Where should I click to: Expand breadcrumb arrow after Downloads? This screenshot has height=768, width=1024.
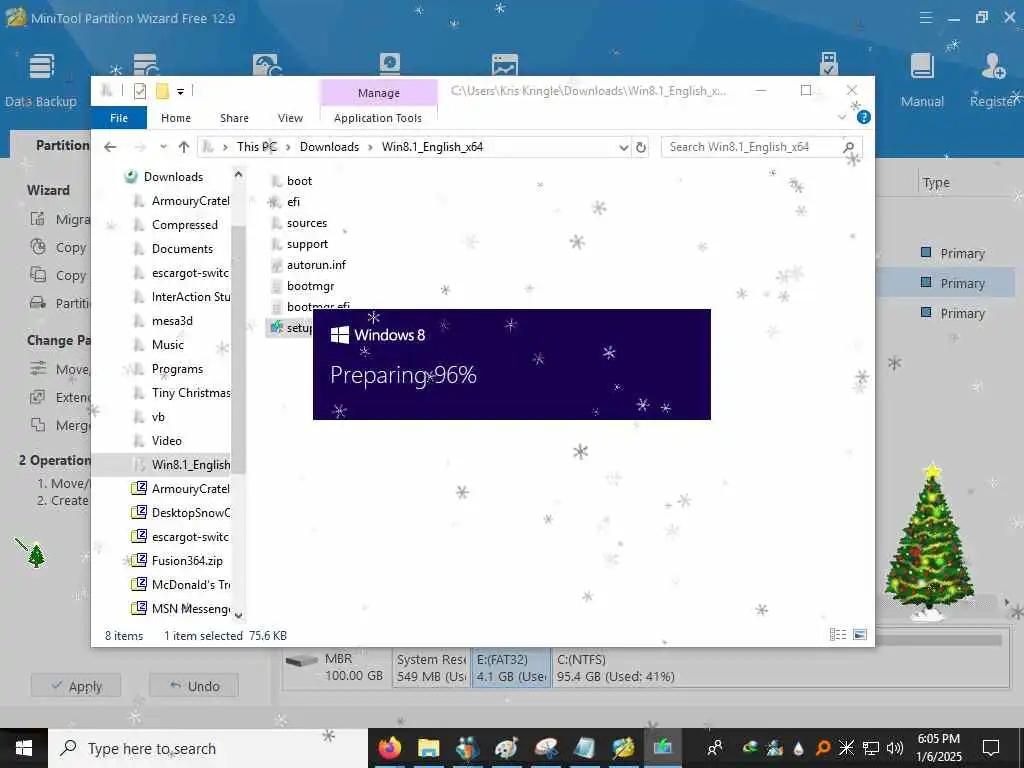tap(370, 147)
